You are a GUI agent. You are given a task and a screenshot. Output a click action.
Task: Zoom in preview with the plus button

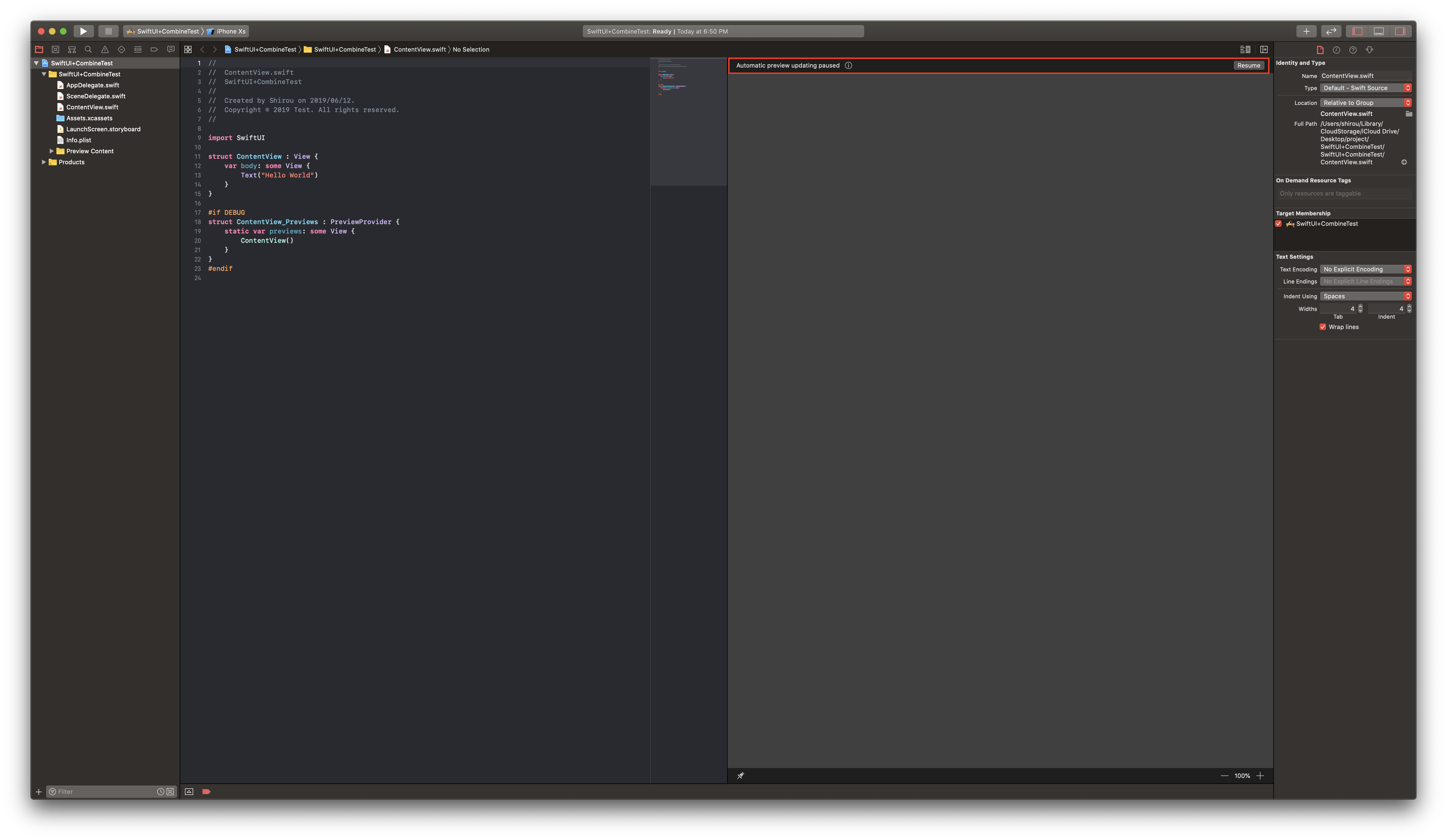(1260, 776)
